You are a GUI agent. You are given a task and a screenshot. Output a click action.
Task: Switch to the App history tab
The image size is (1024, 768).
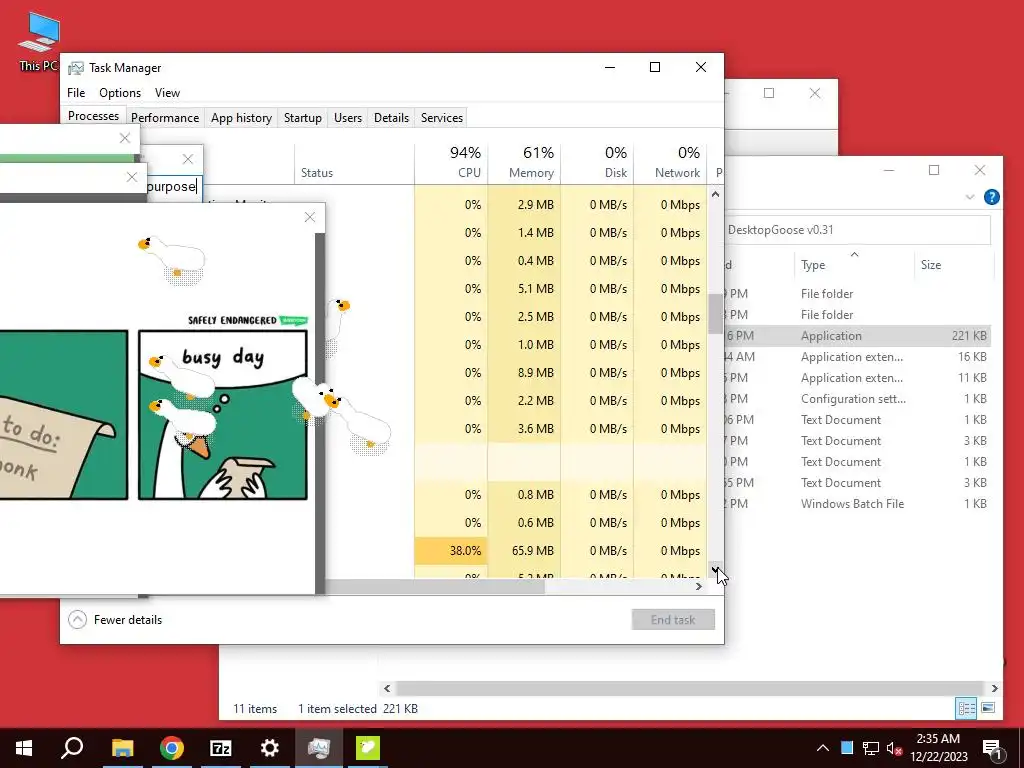tap(241, 118)
